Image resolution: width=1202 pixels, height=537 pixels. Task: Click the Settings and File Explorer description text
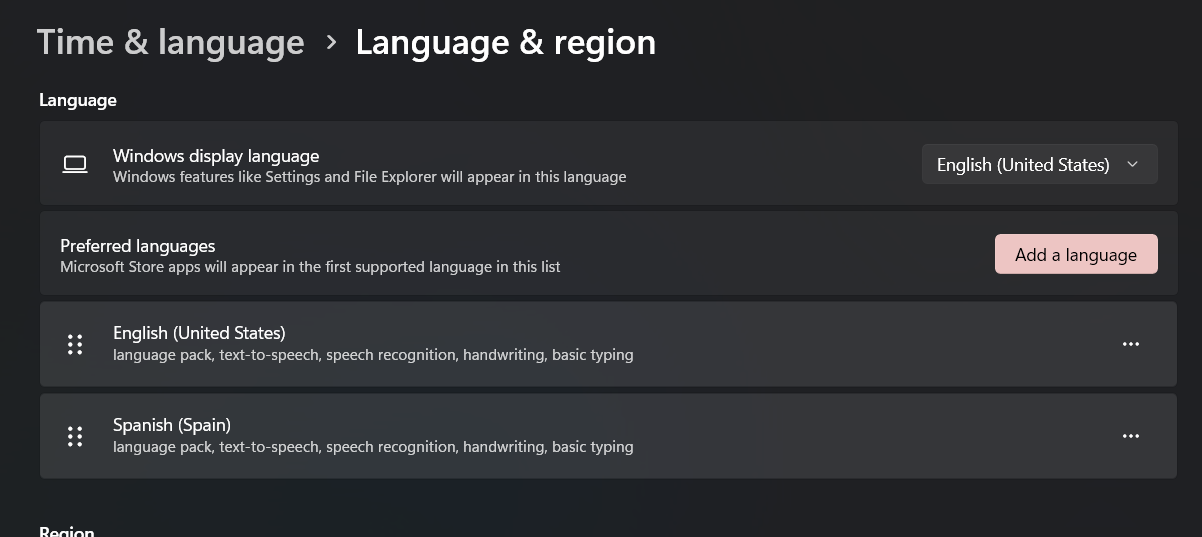369,177
